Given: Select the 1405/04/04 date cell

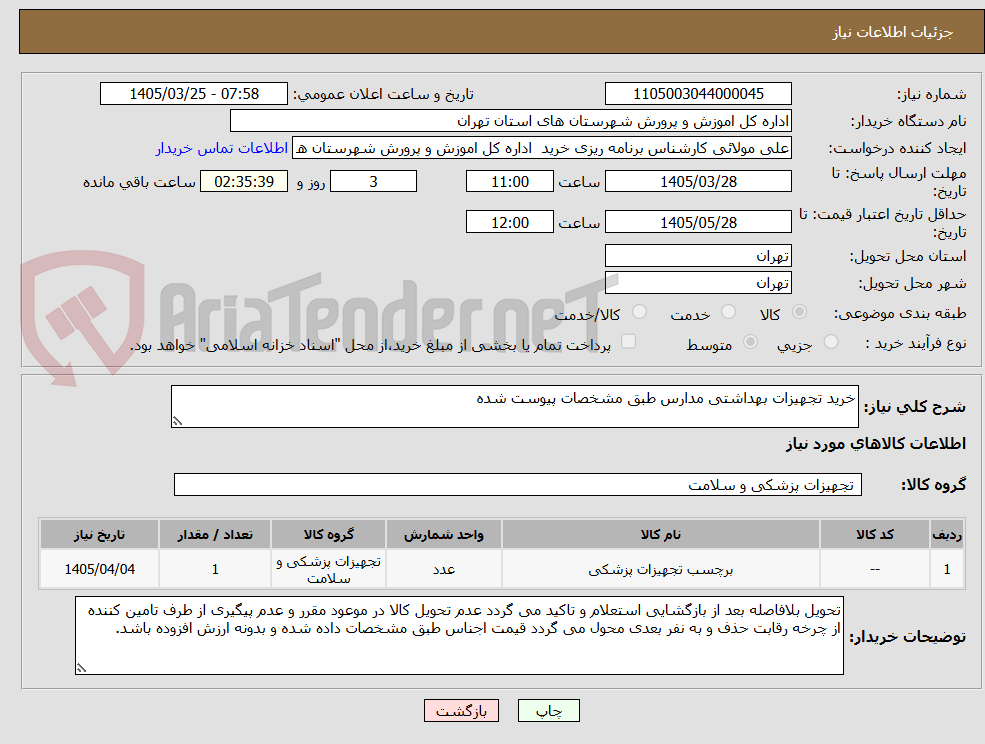Looking at the screenshot, I should pyautogui.click(x=99, y=569).
